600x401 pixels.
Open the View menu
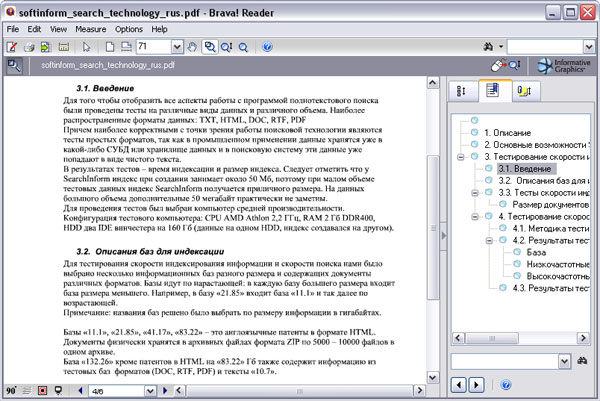coord(58,29)
